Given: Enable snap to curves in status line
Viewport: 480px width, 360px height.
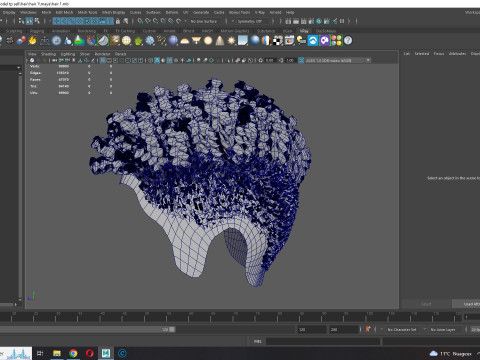Looking at the screenshot, I should point(148,21).
